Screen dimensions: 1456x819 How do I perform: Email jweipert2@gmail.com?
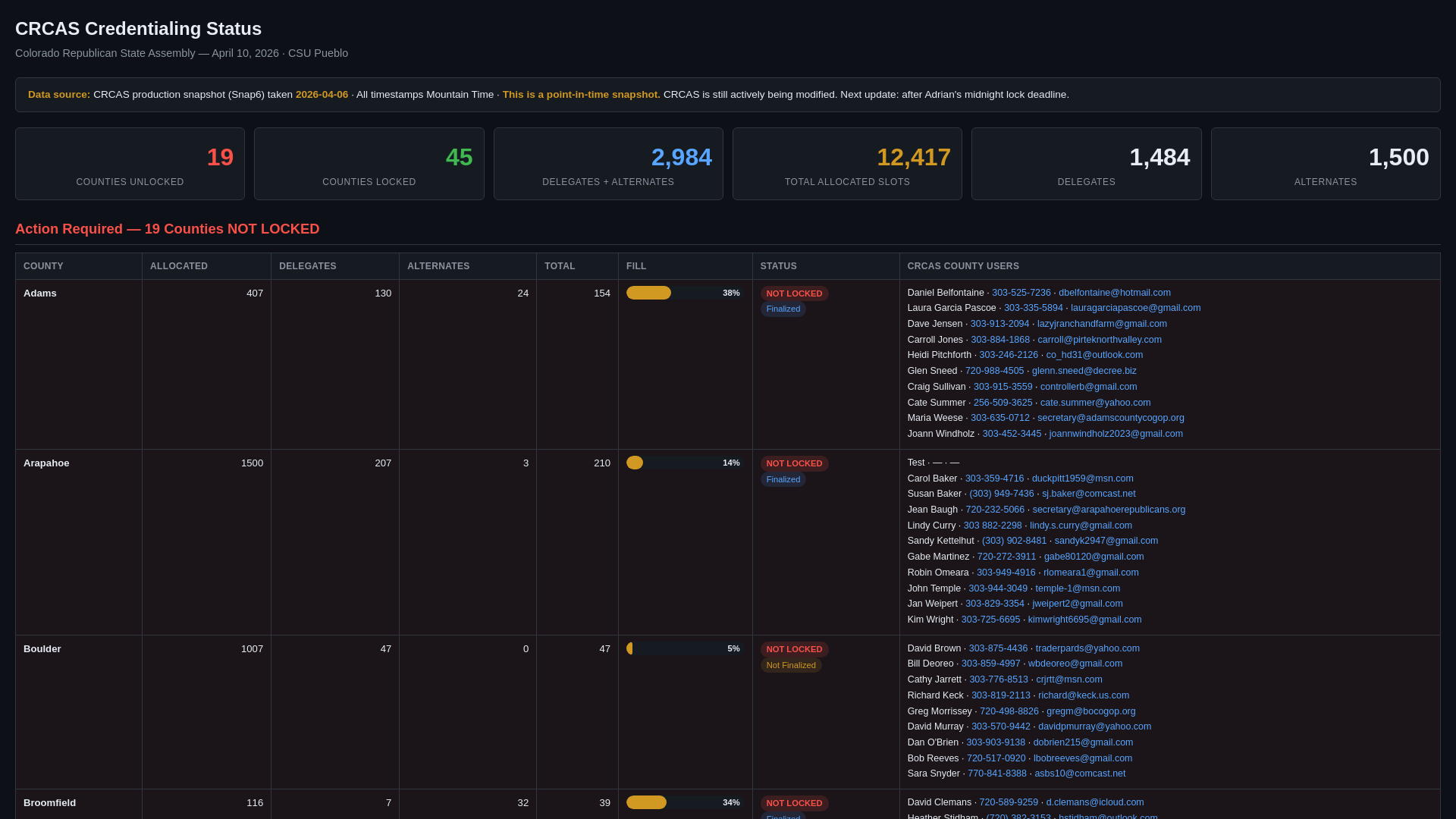1077,604
